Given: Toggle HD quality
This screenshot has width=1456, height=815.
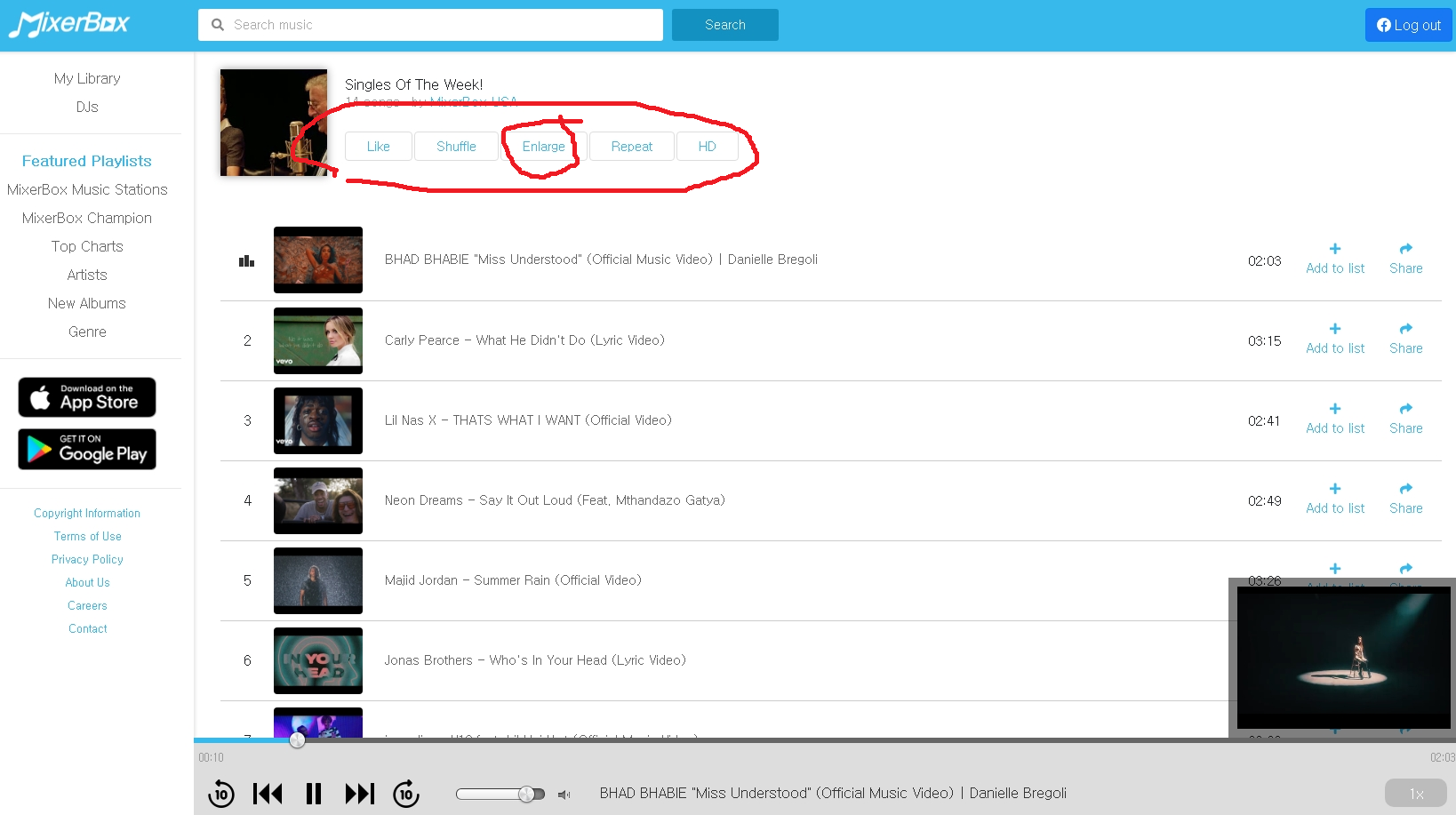Looking at the screenshot, I should click(x=708, y=147).
